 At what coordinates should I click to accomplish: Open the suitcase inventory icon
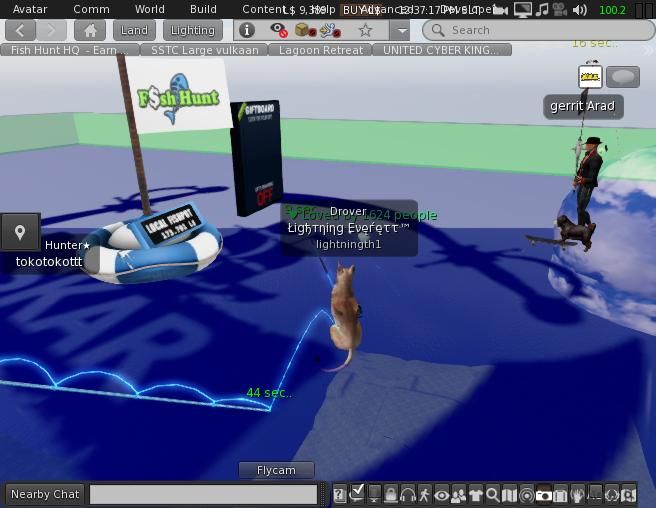click(x=560, y=495)
